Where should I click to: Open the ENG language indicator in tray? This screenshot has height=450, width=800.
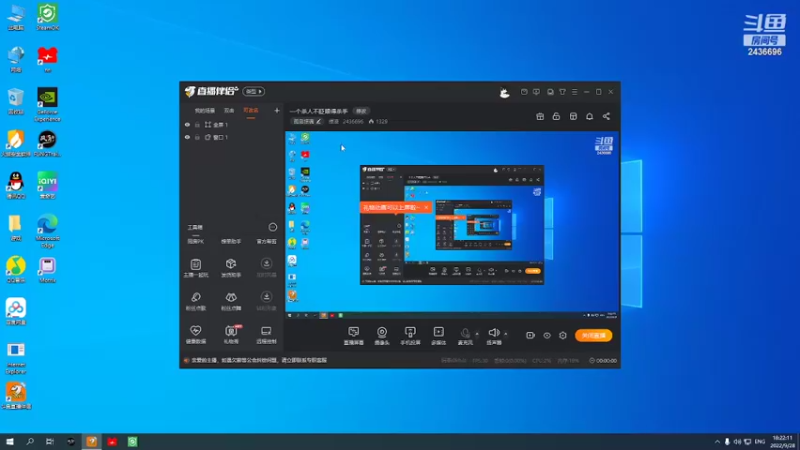[760, 441]
